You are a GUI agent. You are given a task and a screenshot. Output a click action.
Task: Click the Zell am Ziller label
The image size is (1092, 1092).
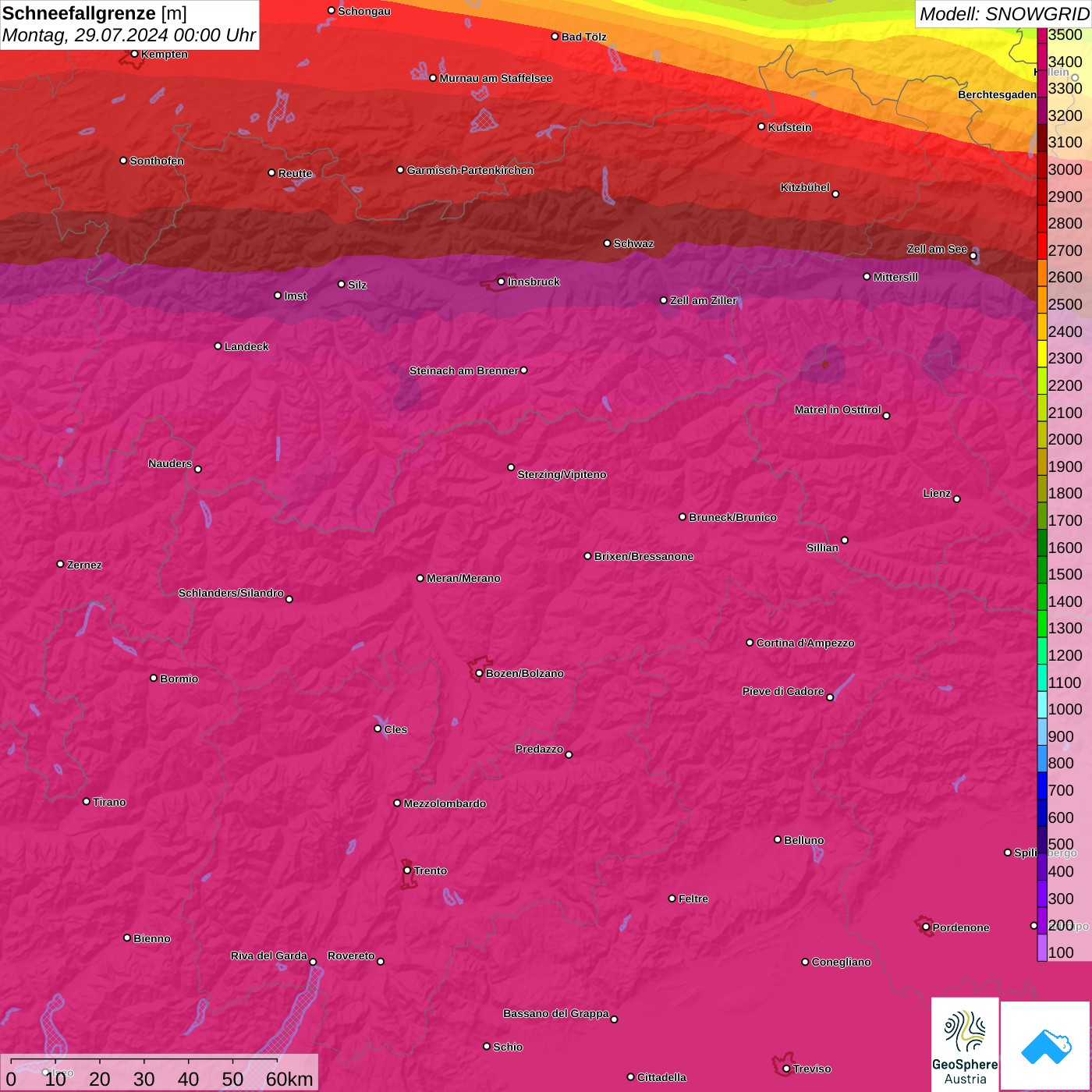coord(703,300)
